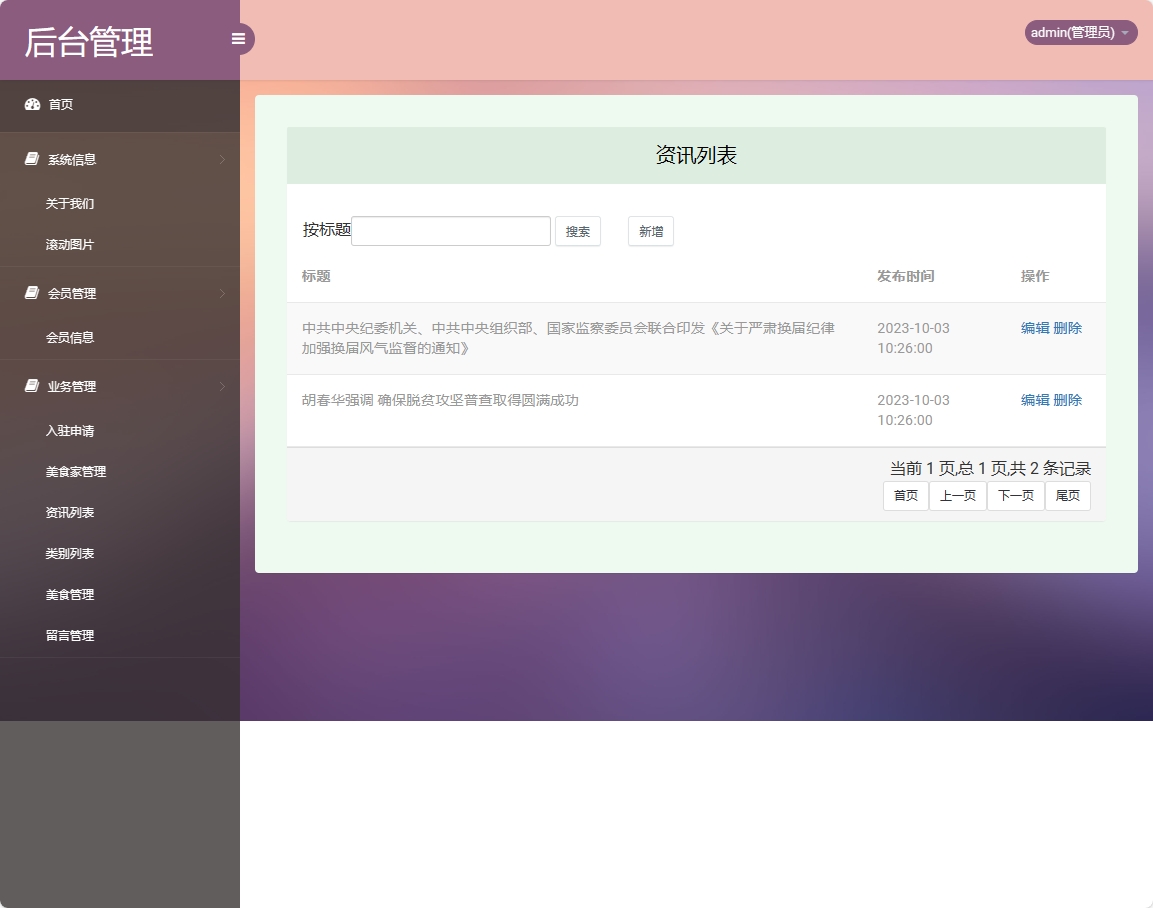The width and height of the screenshot is (1153, 908).
Task: Click the book icon beside 系统信息
Action: click(32, 159)
